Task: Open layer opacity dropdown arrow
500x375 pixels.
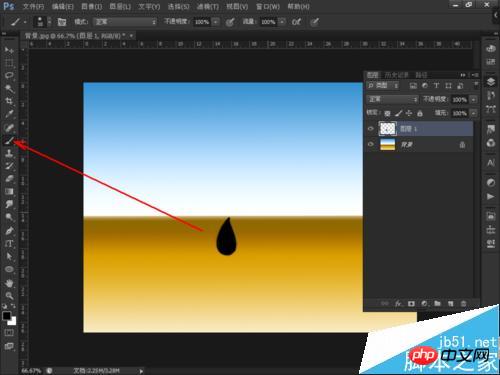Action: point(473,99)
